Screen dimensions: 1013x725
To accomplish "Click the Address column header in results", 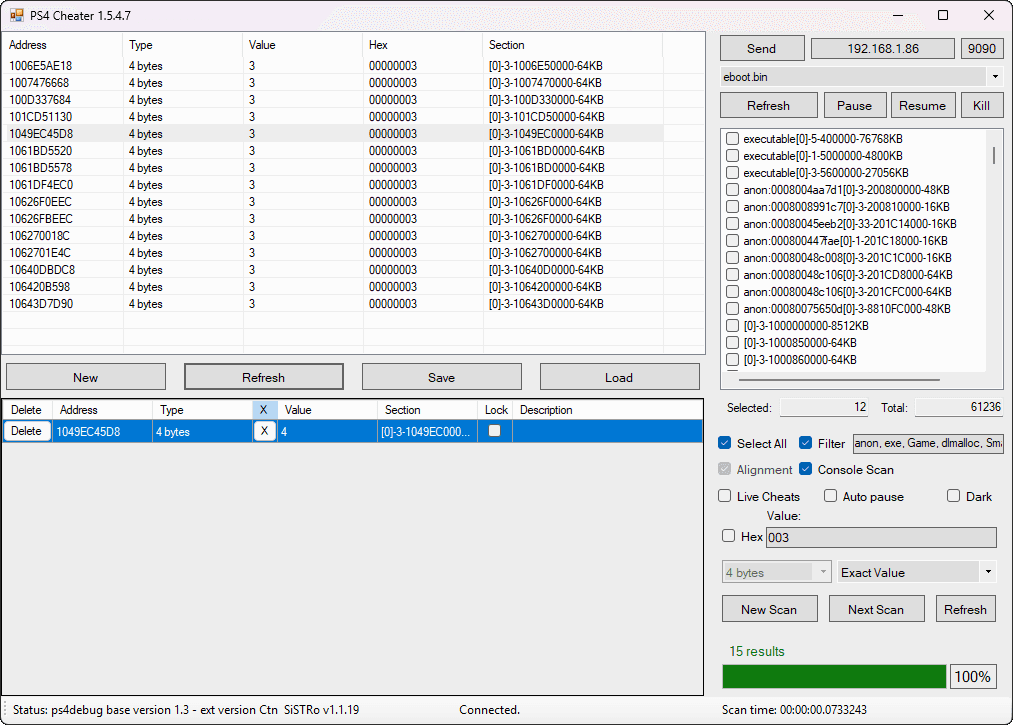I will click(x=62, y=45).
